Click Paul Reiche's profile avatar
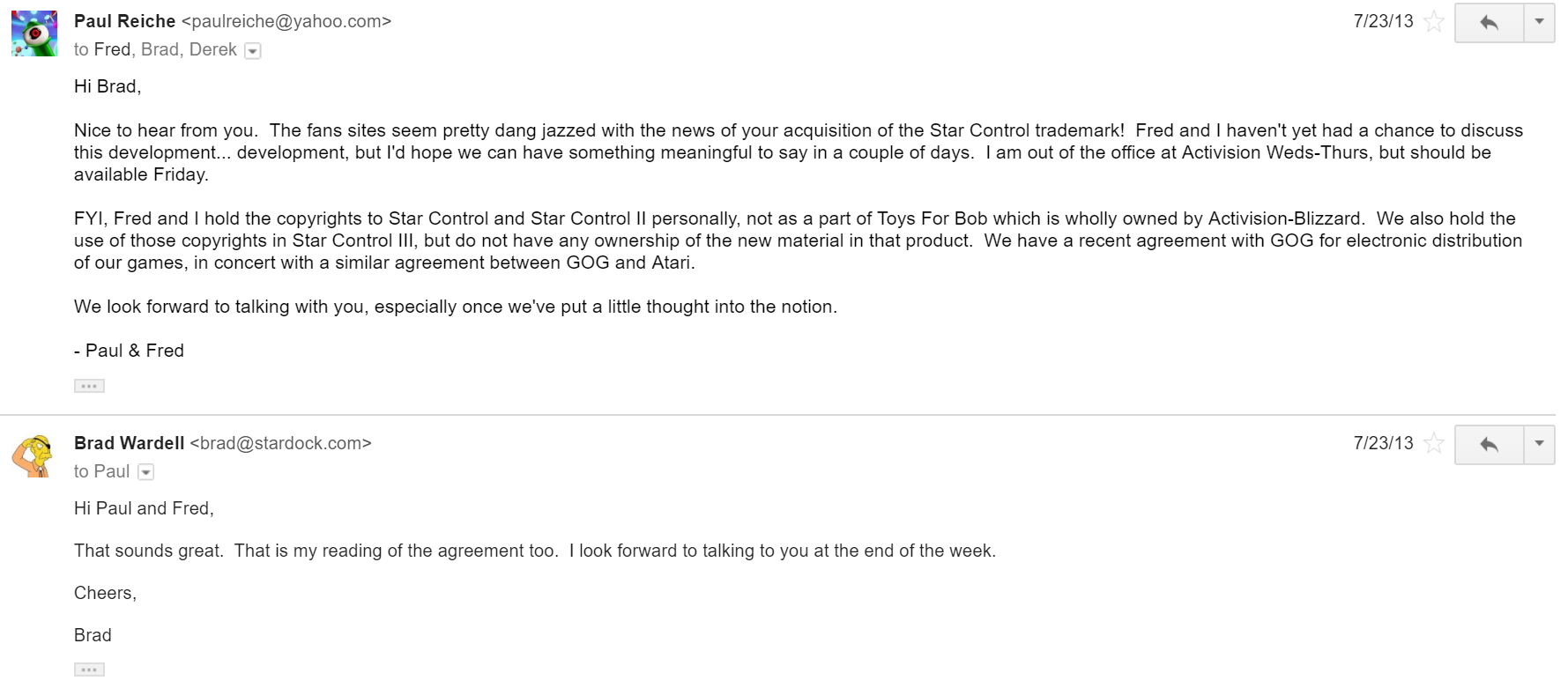Screen dimensions: 1568x688 tap(34, 33)
